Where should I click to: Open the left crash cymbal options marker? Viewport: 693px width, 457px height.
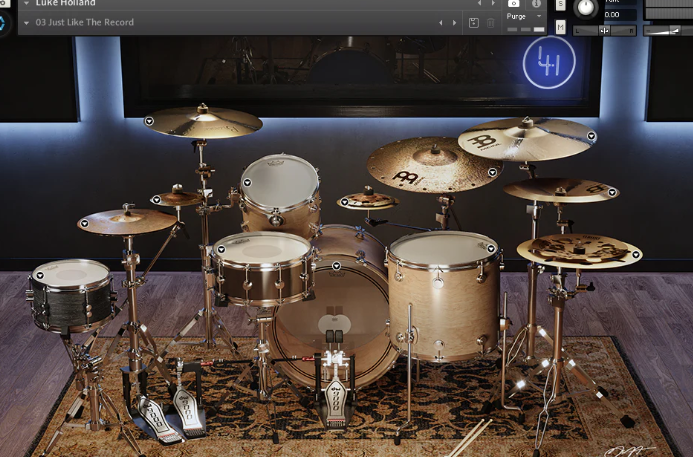click(149, 121)
